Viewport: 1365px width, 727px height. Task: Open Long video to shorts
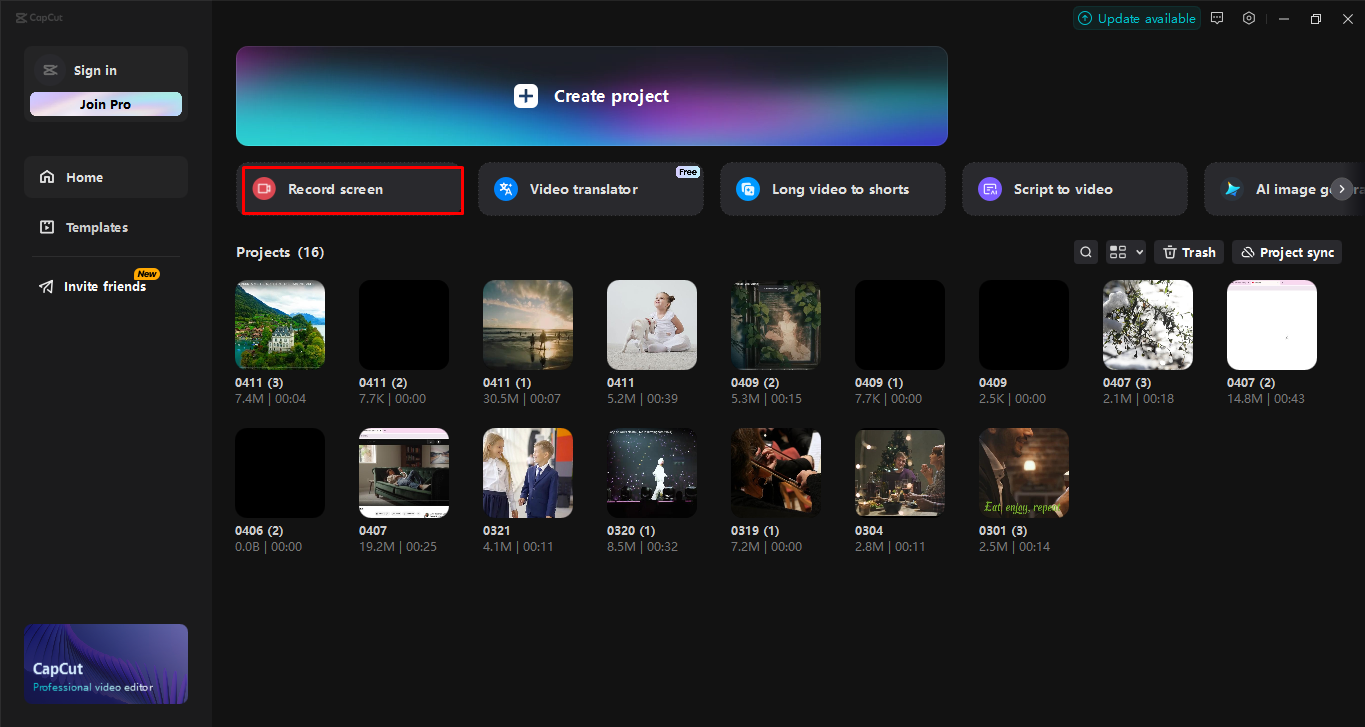coord(833,189)
